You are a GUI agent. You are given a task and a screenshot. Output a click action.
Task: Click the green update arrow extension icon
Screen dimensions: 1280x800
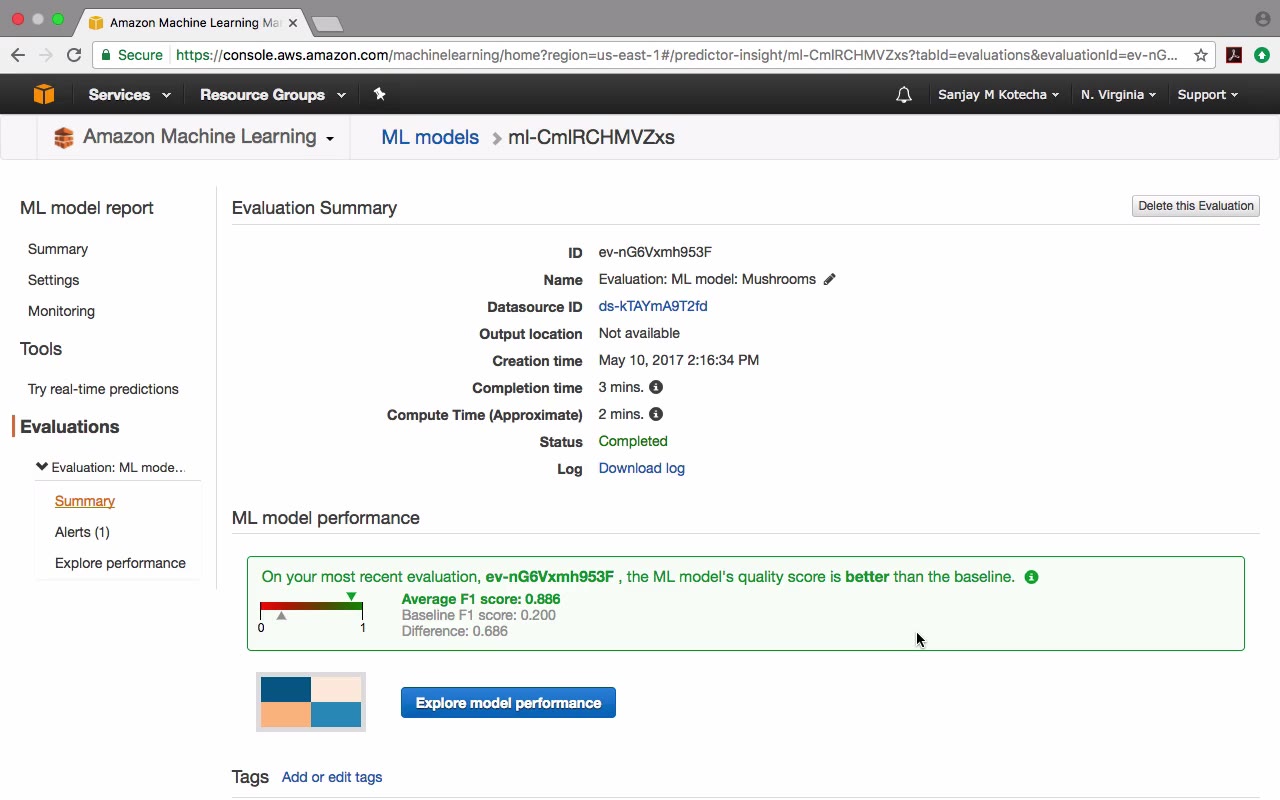pos(1262,55)
